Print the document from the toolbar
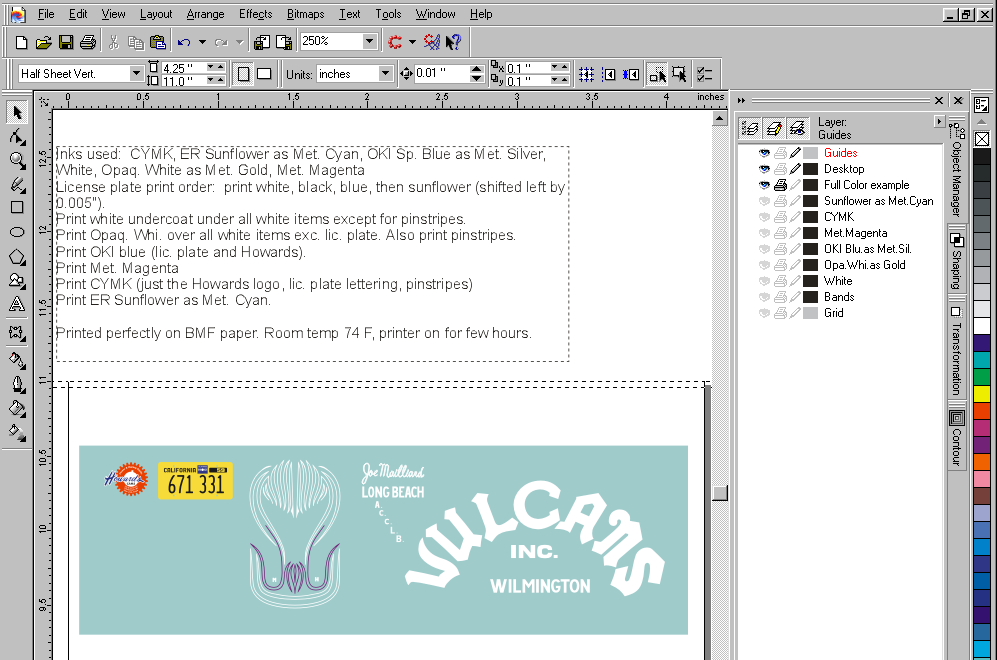 (88, 43)
